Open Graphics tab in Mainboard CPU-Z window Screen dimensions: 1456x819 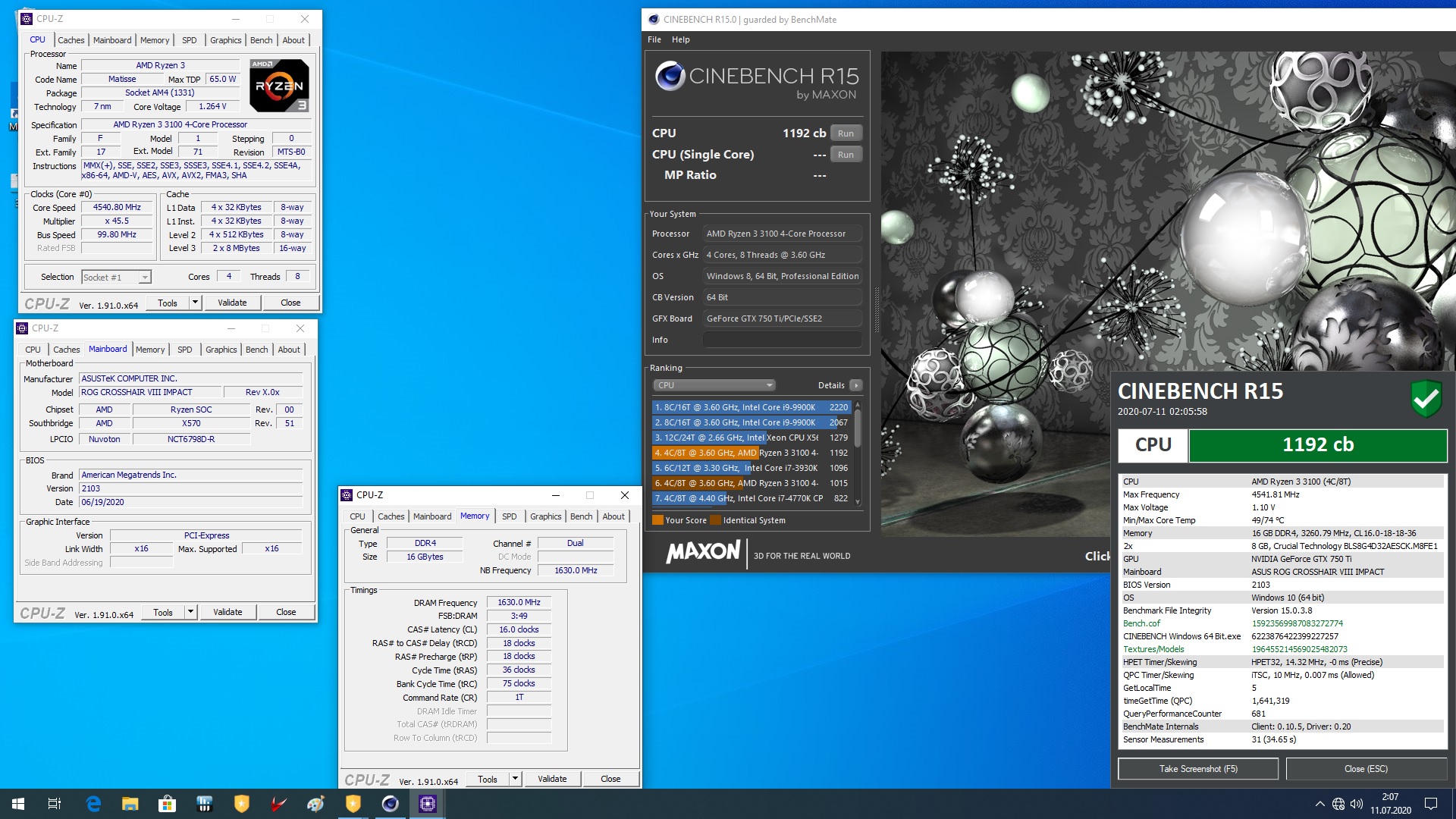(221, 350)
